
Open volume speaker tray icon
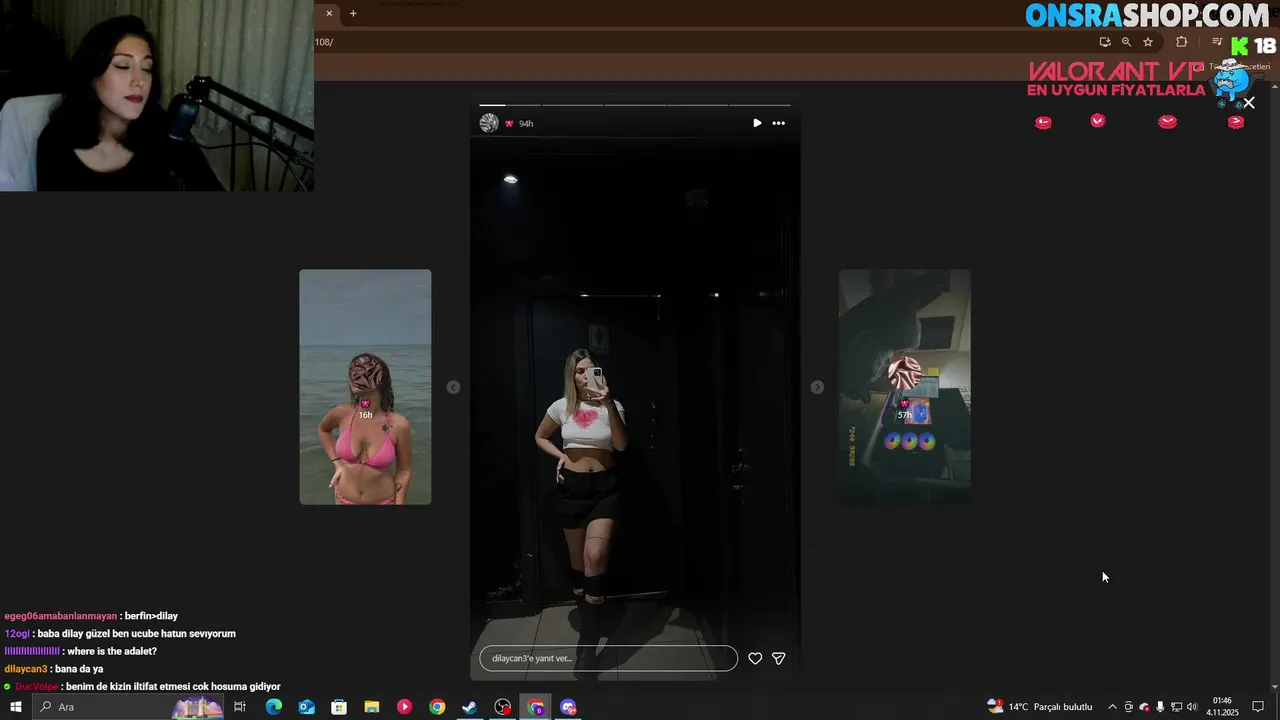tap(1192, 707)
